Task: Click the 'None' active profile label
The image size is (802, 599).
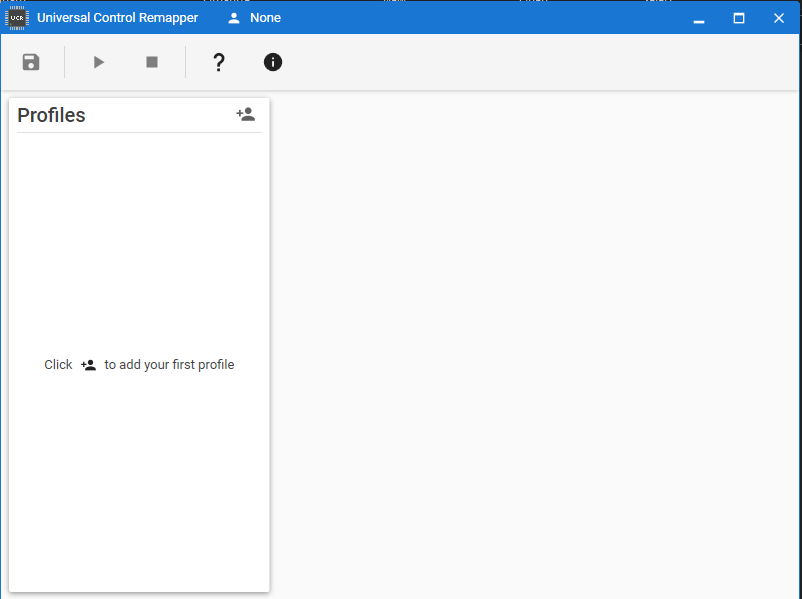Action: point(265,18)
